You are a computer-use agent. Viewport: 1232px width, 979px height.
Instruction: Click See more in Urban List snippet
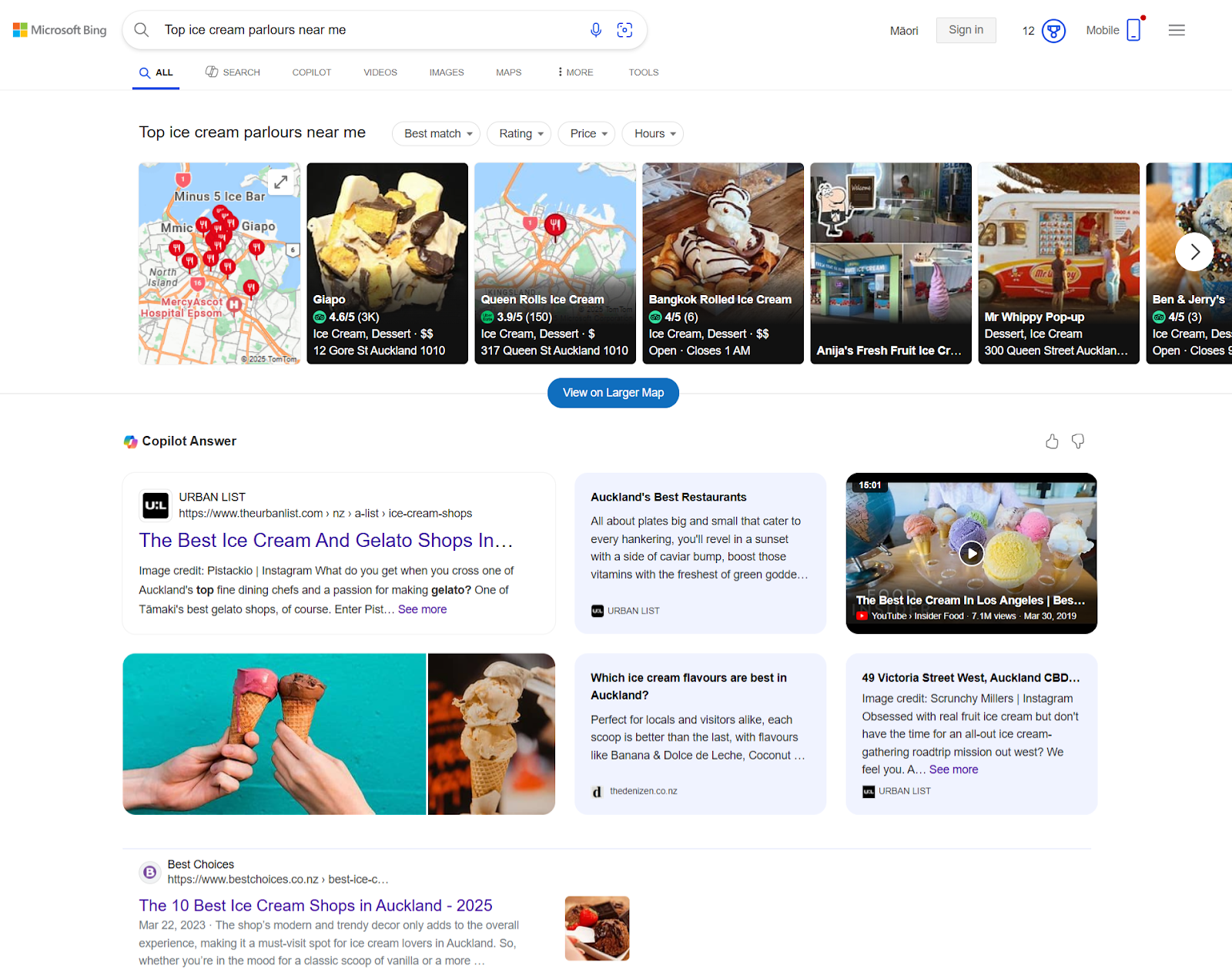click(422, 609)
